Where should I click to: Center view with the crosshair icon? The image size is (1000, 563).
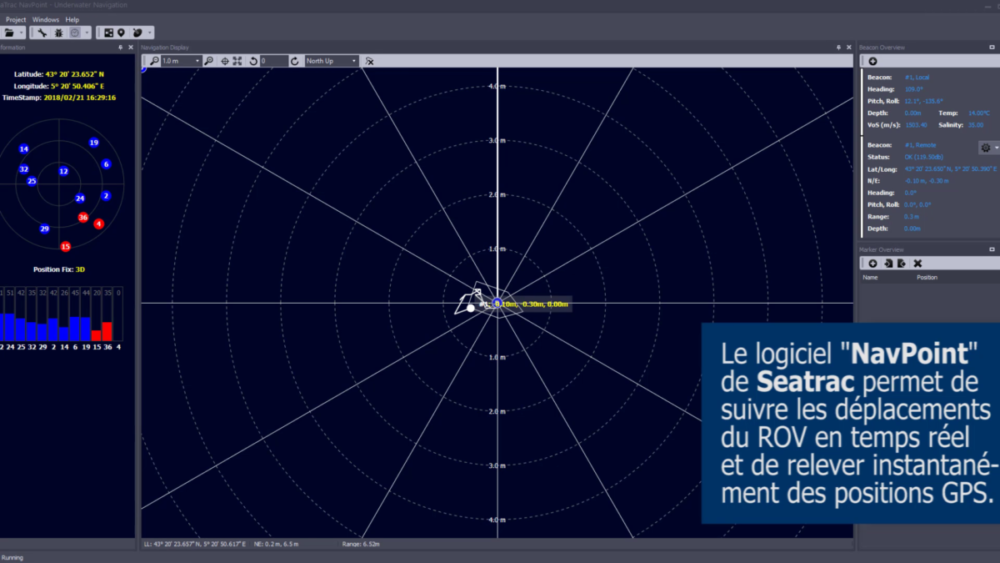[x=224, y=61]
